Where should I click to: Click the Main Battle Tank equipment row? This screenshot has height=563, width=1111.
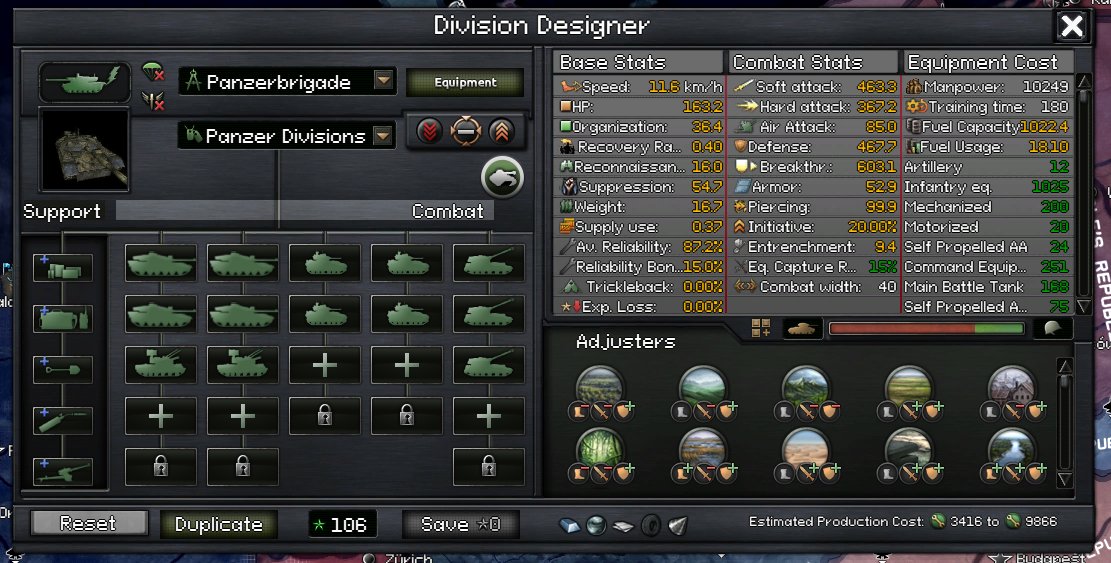tap(988, 287)
